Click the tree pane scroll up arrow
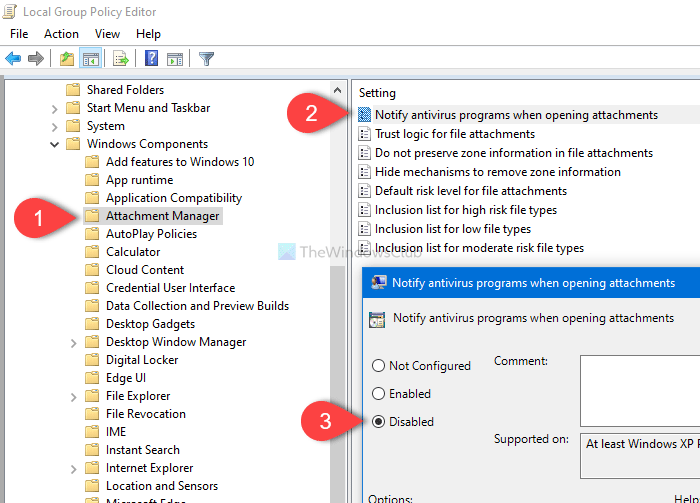Viewport: 700px width, 503px height. (x=338, y=90)
